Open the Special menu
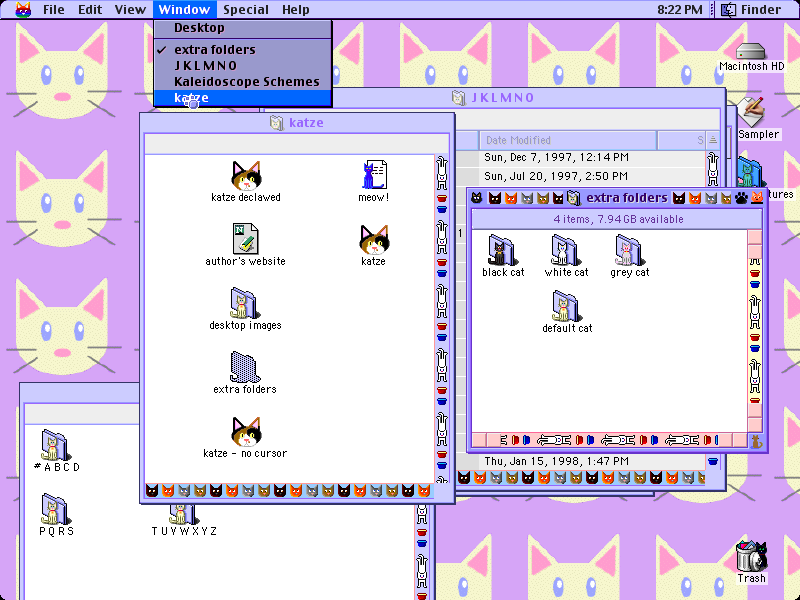The height and width of the screenshot is (600, 800). pyautogui.click(x=246, y=9)
